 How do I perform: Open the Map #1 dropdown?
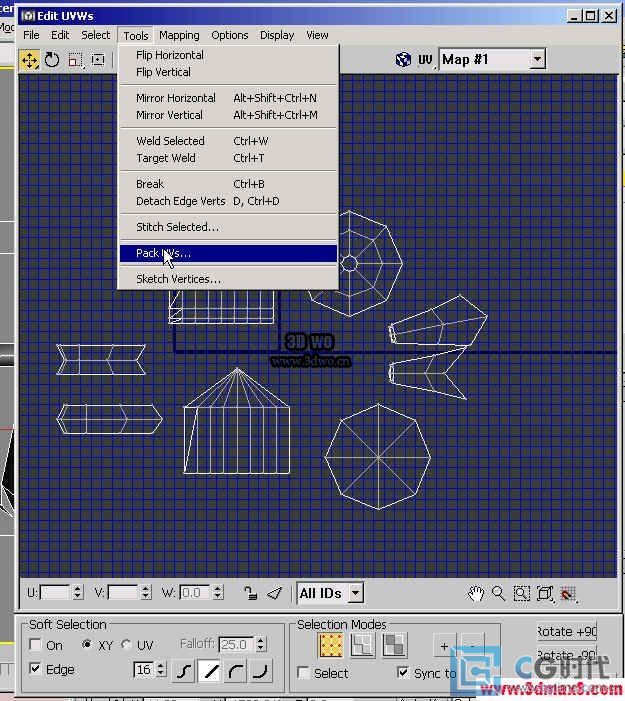537,59
